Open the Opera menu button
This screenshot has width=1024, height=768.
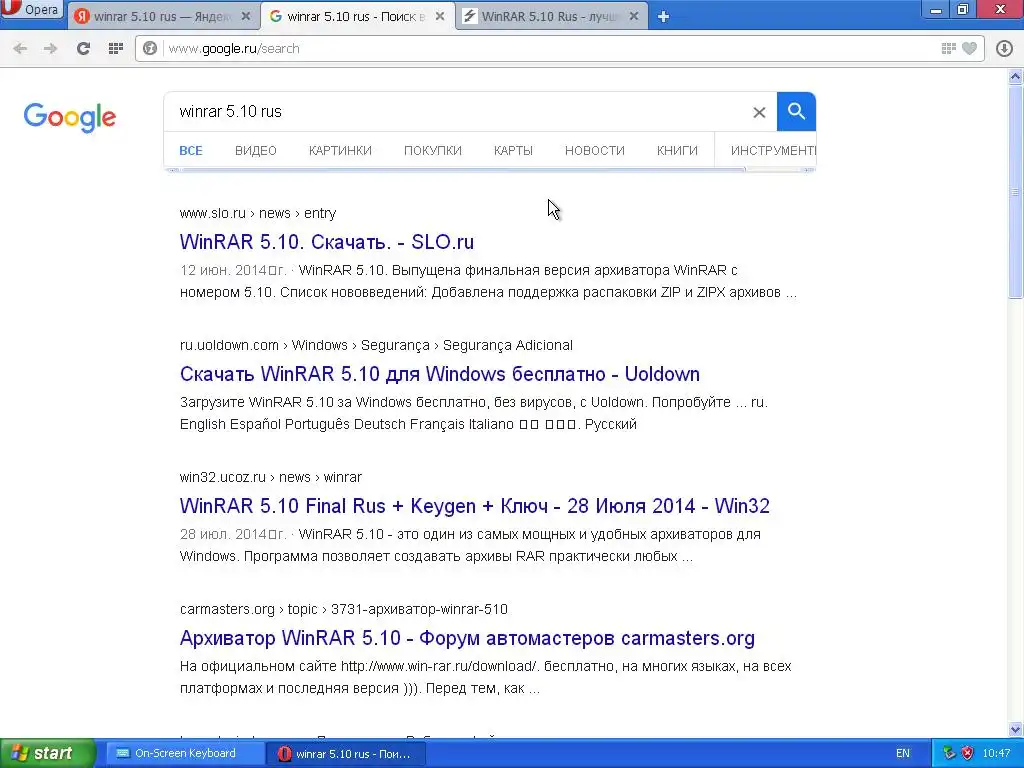point(31,9)
